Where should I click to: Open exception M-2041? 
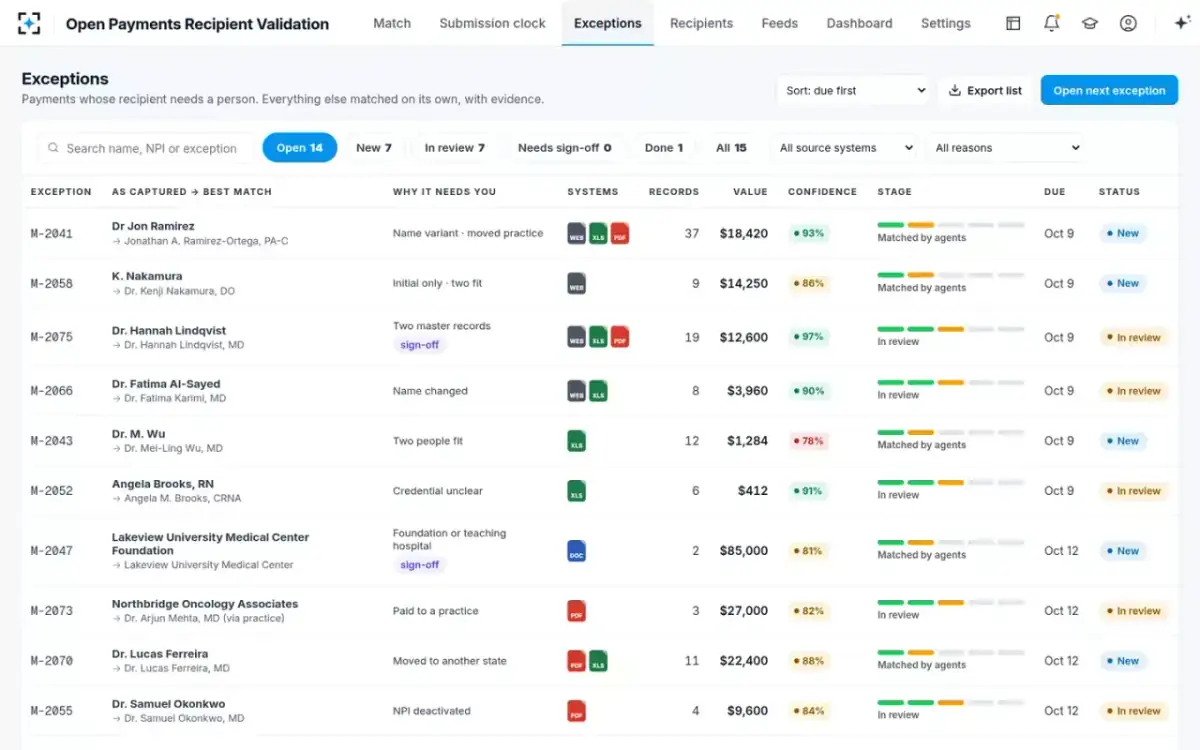click(x=52, y=234)
